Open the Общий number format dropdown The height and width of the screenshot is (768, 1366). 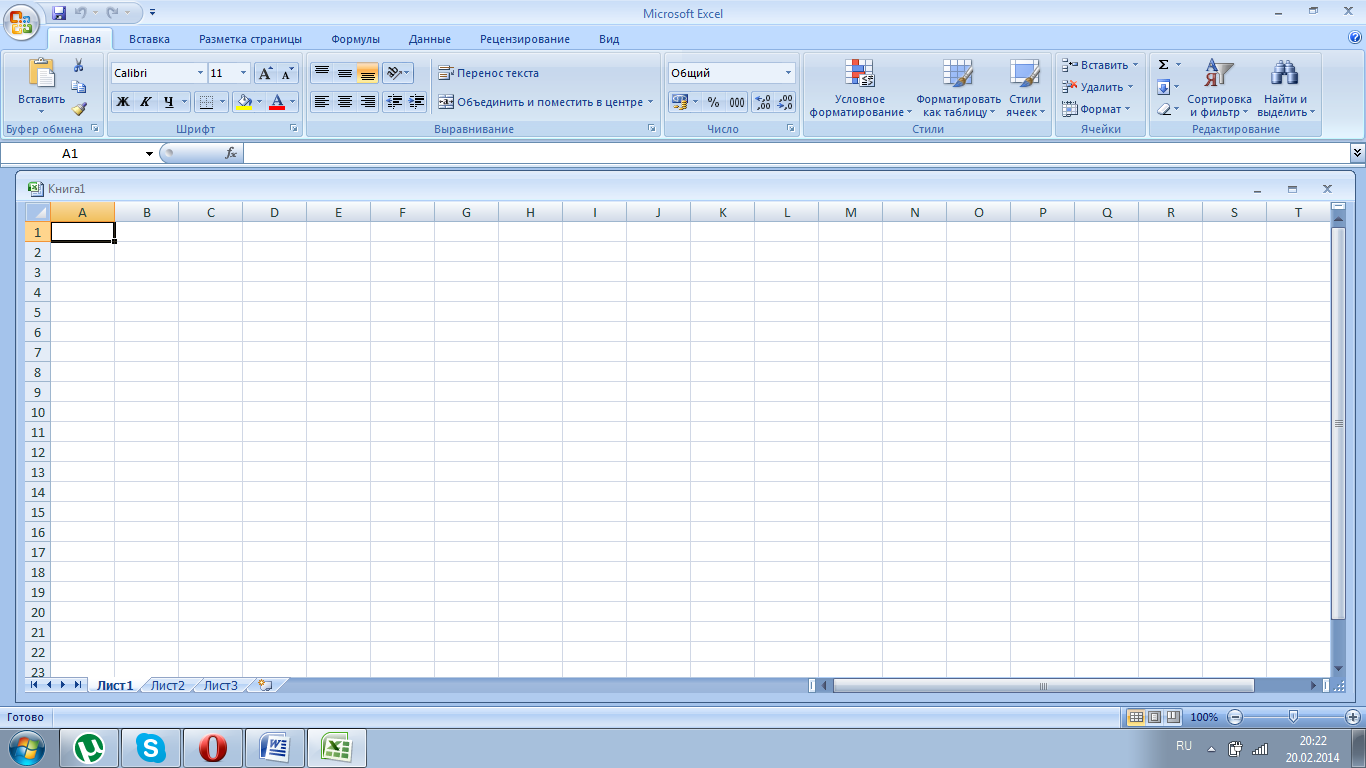click(788, 73)
